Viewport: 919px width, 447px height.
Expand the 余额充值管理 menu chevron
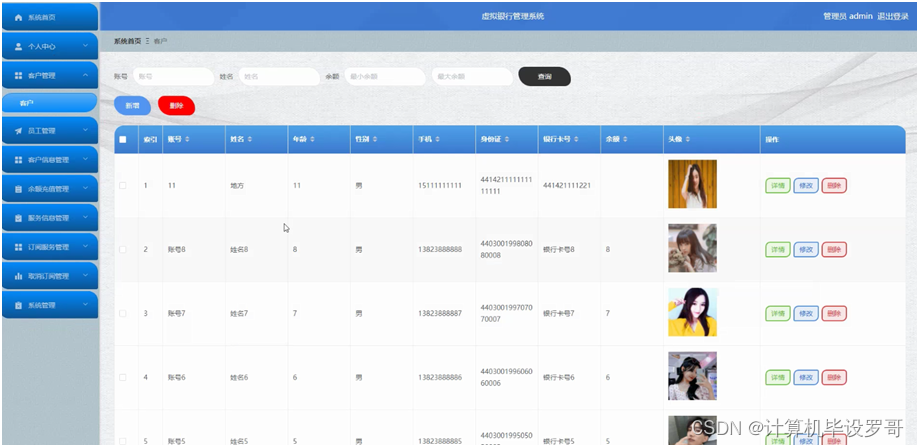pyautogui.click(x=86, y=189)
